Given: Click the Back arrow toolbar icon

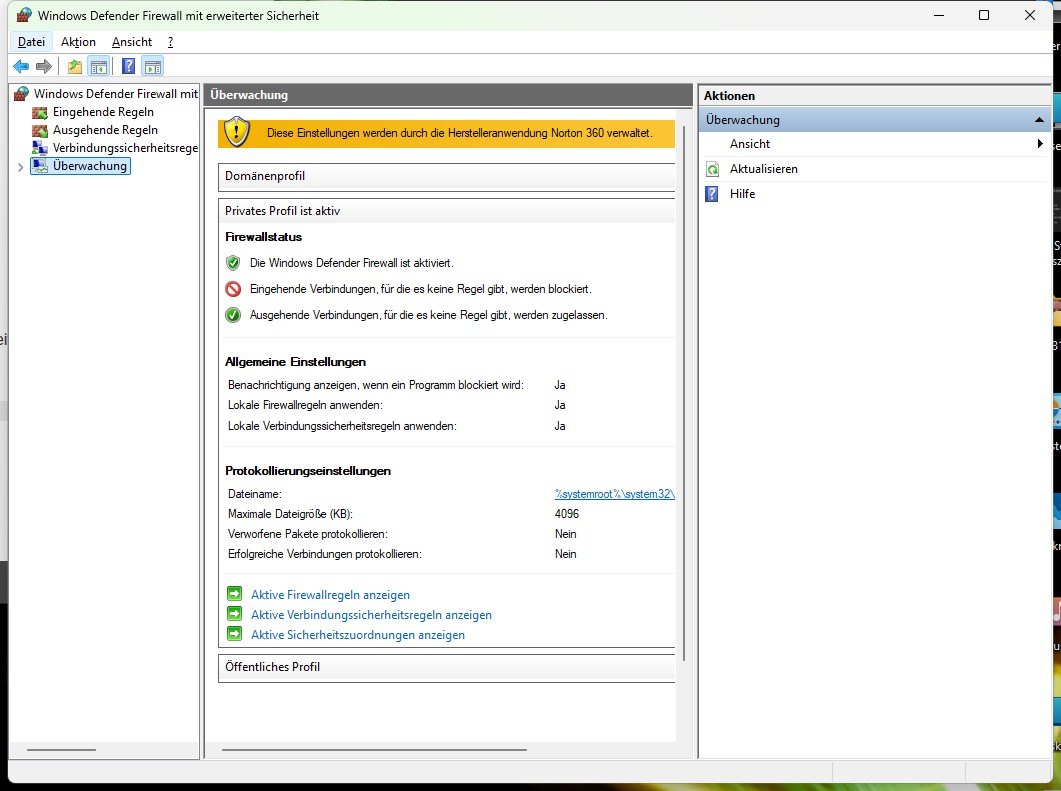Looking at the screenshot, I should pos(21,66).
